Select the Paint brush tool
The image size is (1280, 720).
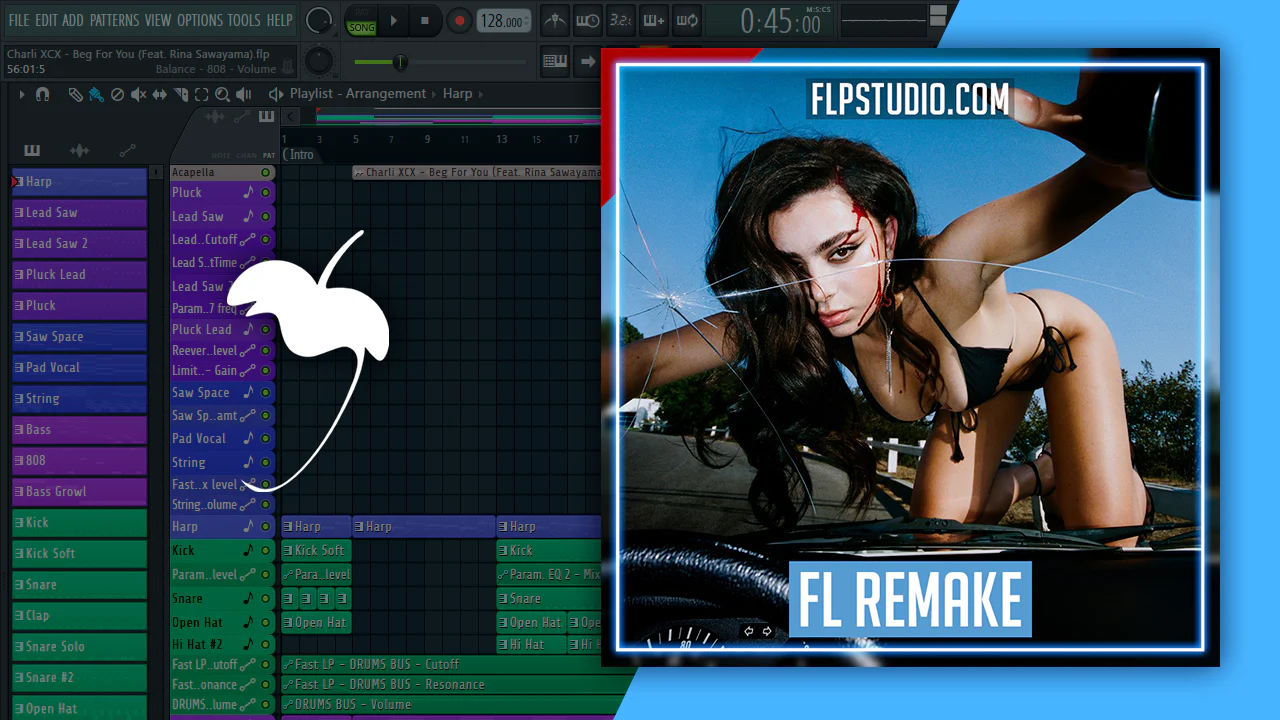point(96,94)
